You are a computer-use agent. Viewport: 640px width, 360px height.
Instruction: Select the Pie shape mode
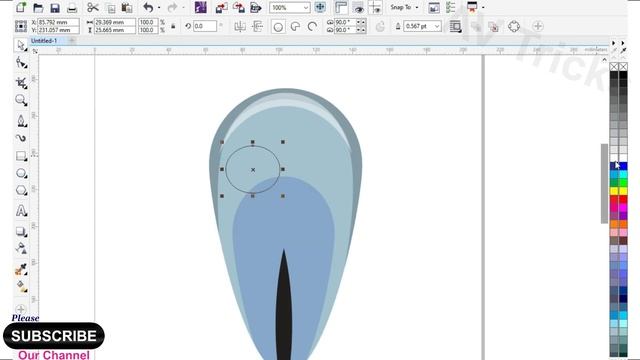(295, 27)
